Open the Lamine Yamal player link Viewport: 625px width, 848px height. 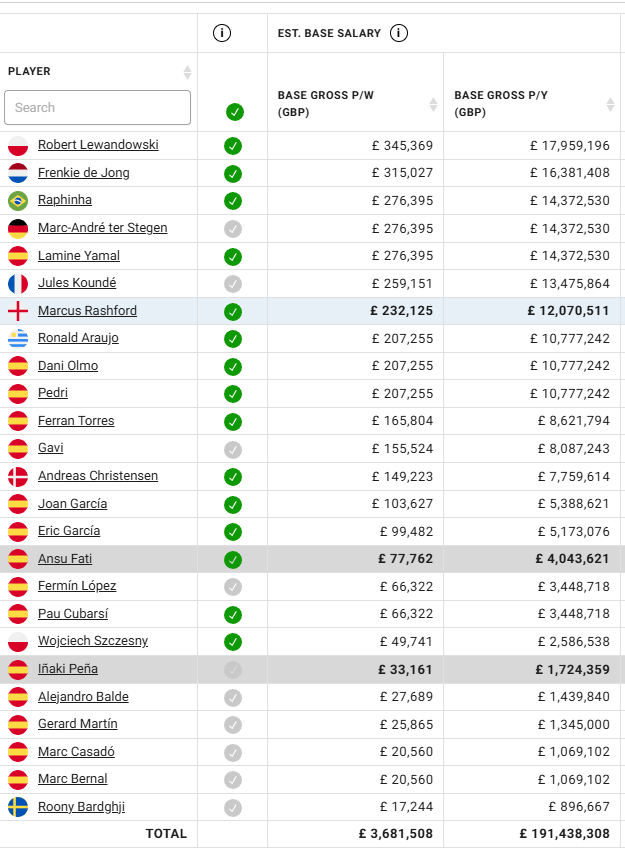coord(76,255)
